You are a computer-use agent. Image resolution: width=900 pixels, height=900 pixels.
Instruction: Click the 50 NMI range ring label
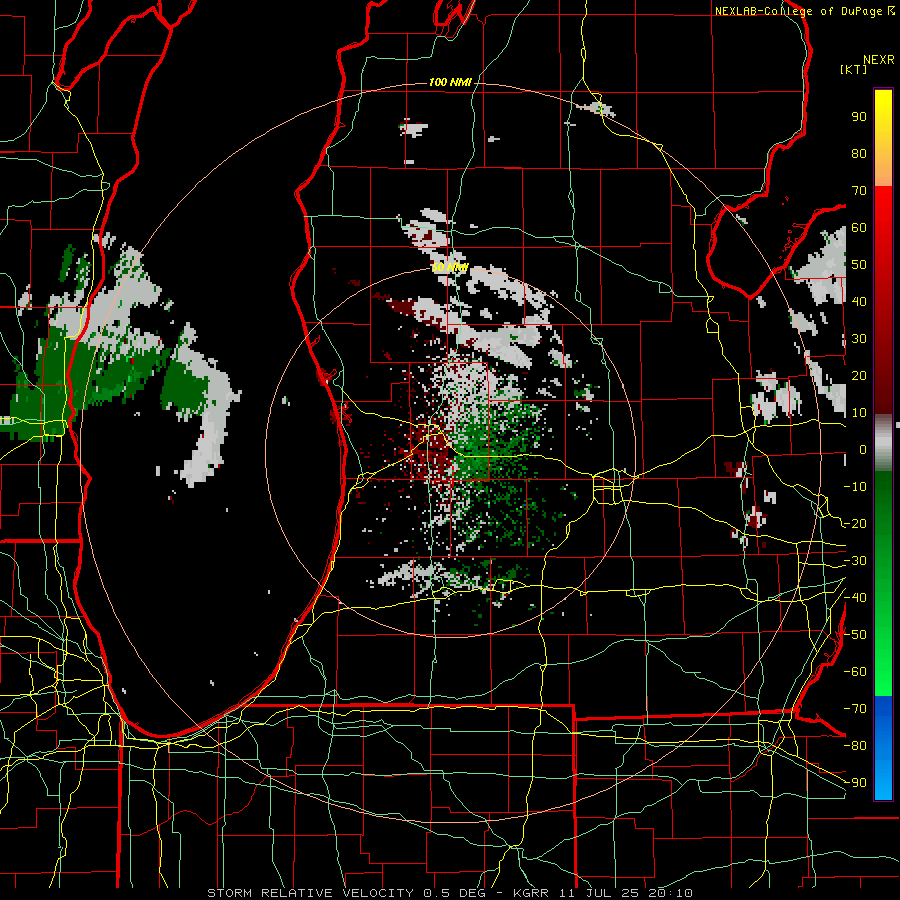coord(450,267)
